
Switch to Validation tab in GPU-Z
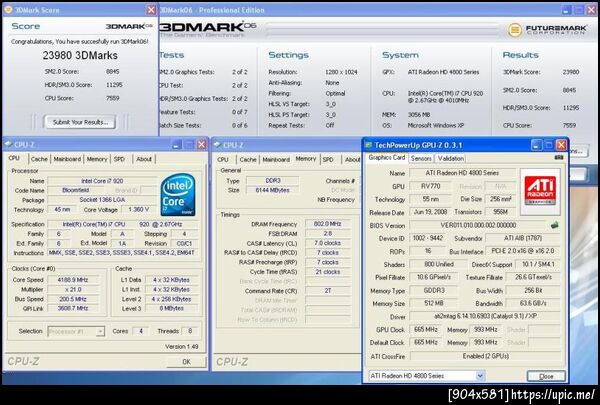point(451,158)
